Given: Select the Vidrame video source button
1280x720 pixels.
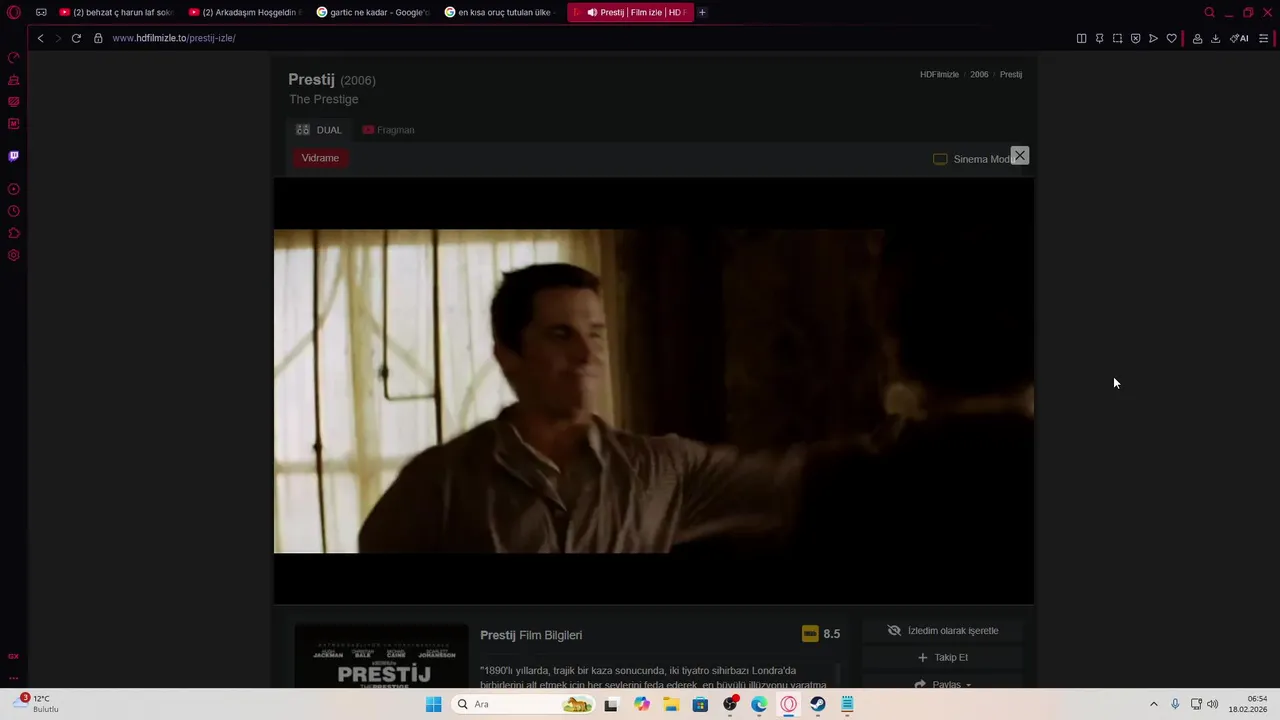Looking at the screenshot, I should pos(320,158).
